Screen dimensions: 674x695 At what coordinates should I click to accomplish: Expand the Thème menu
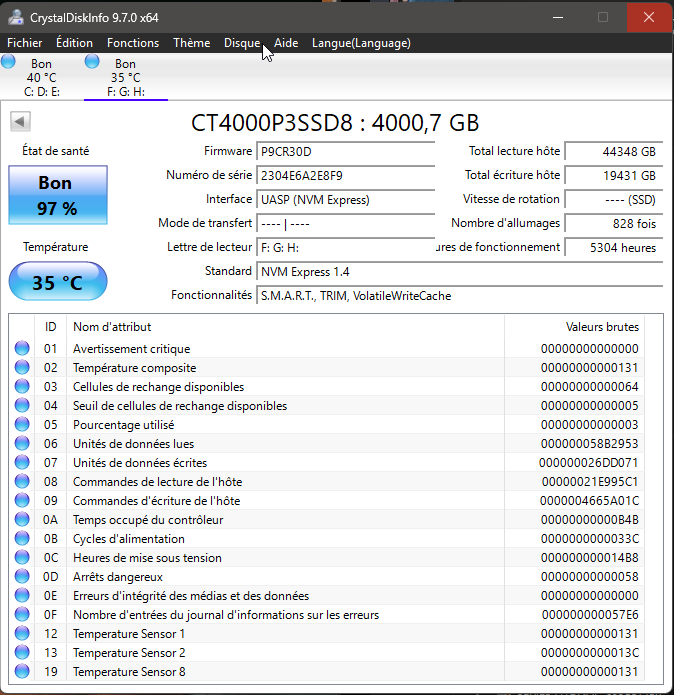coord(191,43)
